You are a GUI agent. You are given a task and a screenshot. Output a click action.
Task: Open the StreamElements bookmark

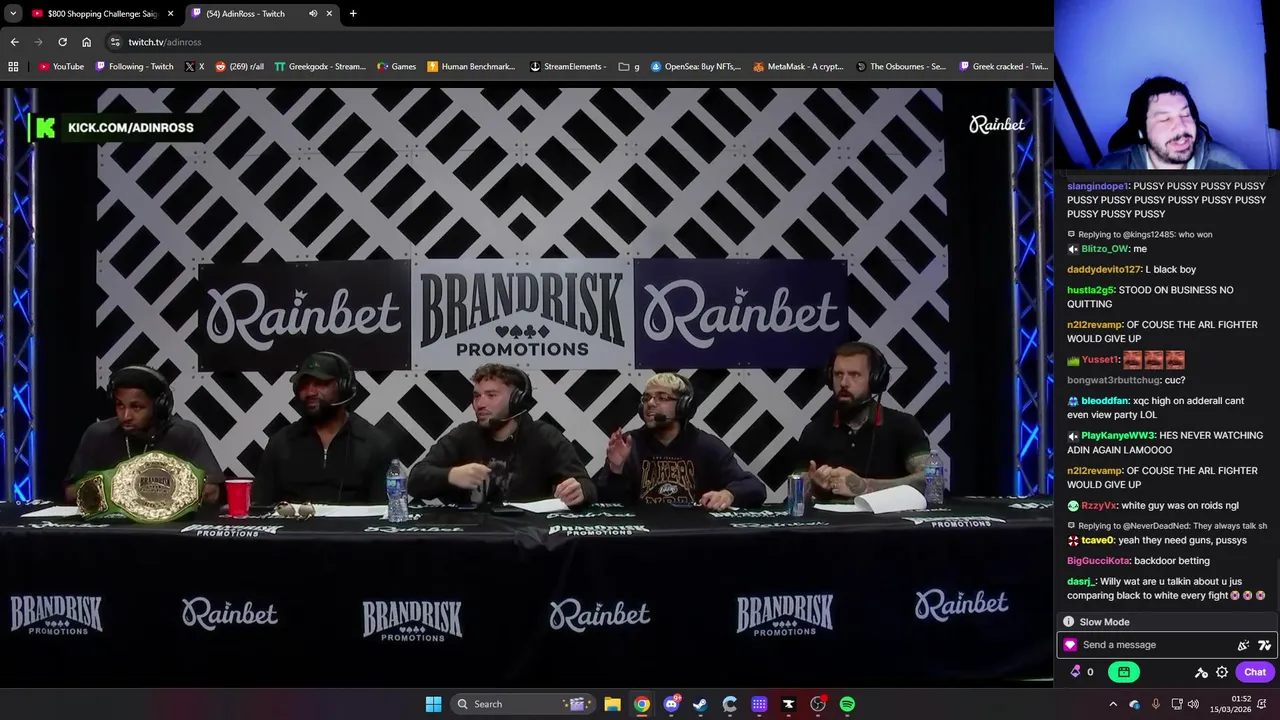568,66
